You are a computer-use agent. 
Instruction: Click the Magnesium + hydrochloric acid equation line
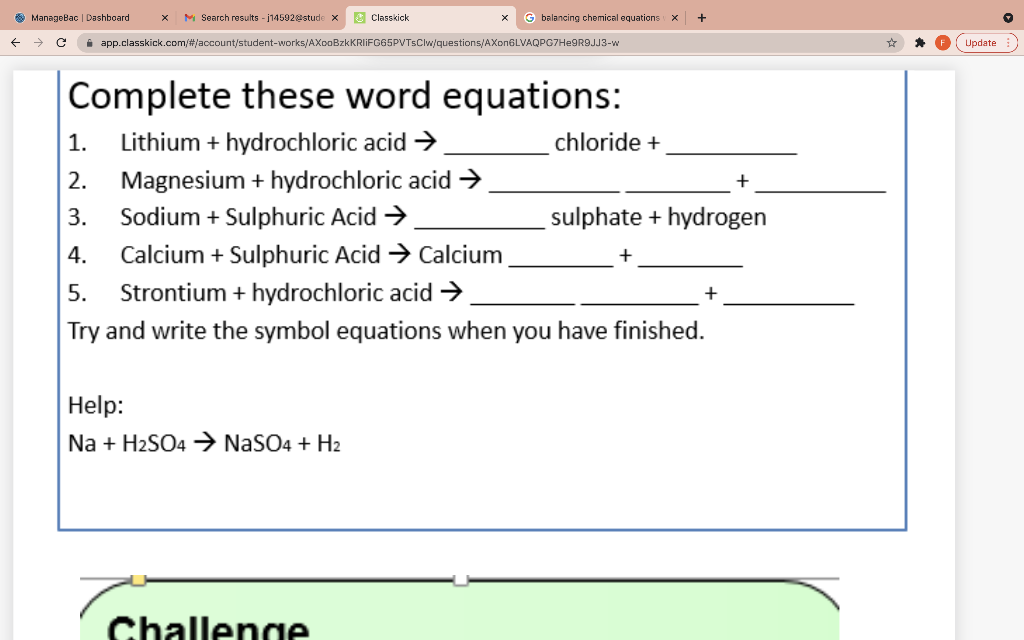[x=477, y=180]
